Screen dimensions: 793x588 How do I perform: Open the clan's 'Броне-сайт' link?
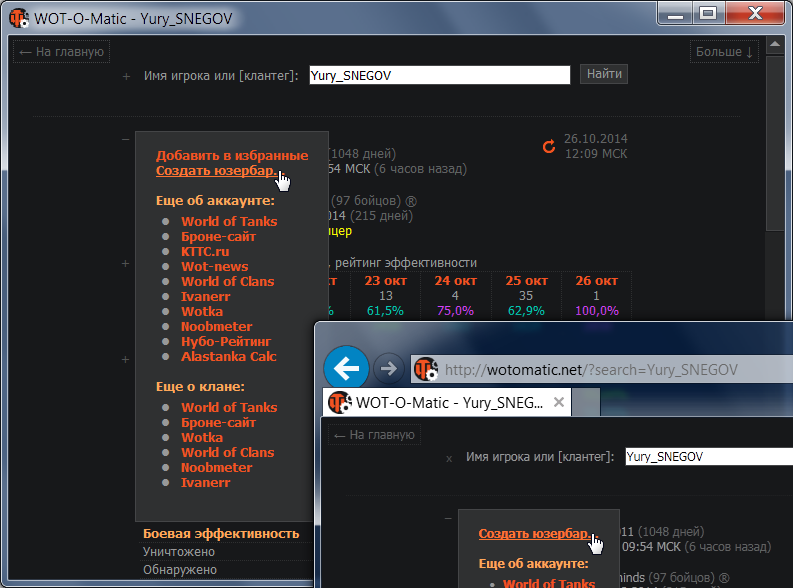[218, 423]
